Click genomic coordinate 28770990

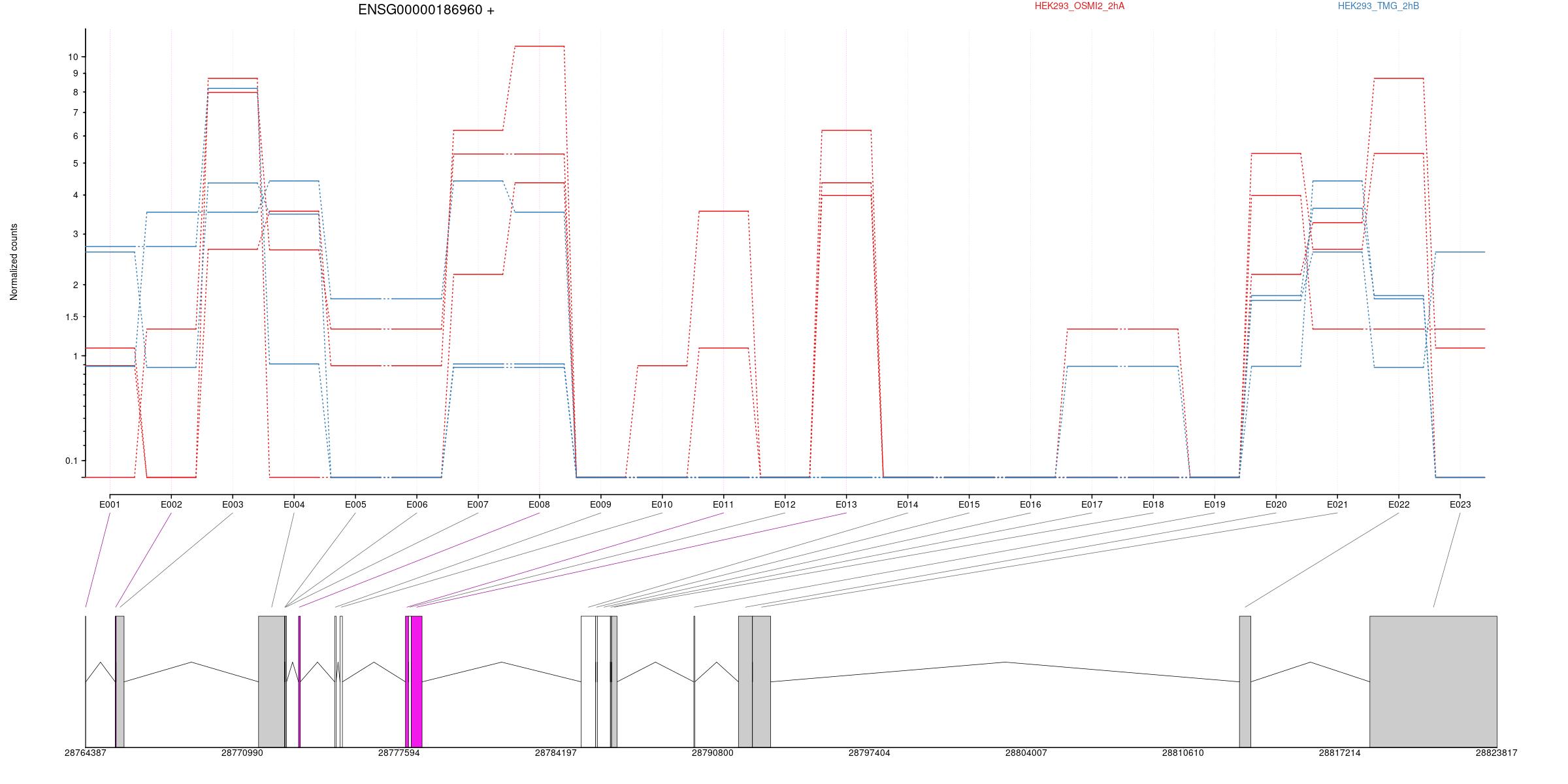[242, 753]
